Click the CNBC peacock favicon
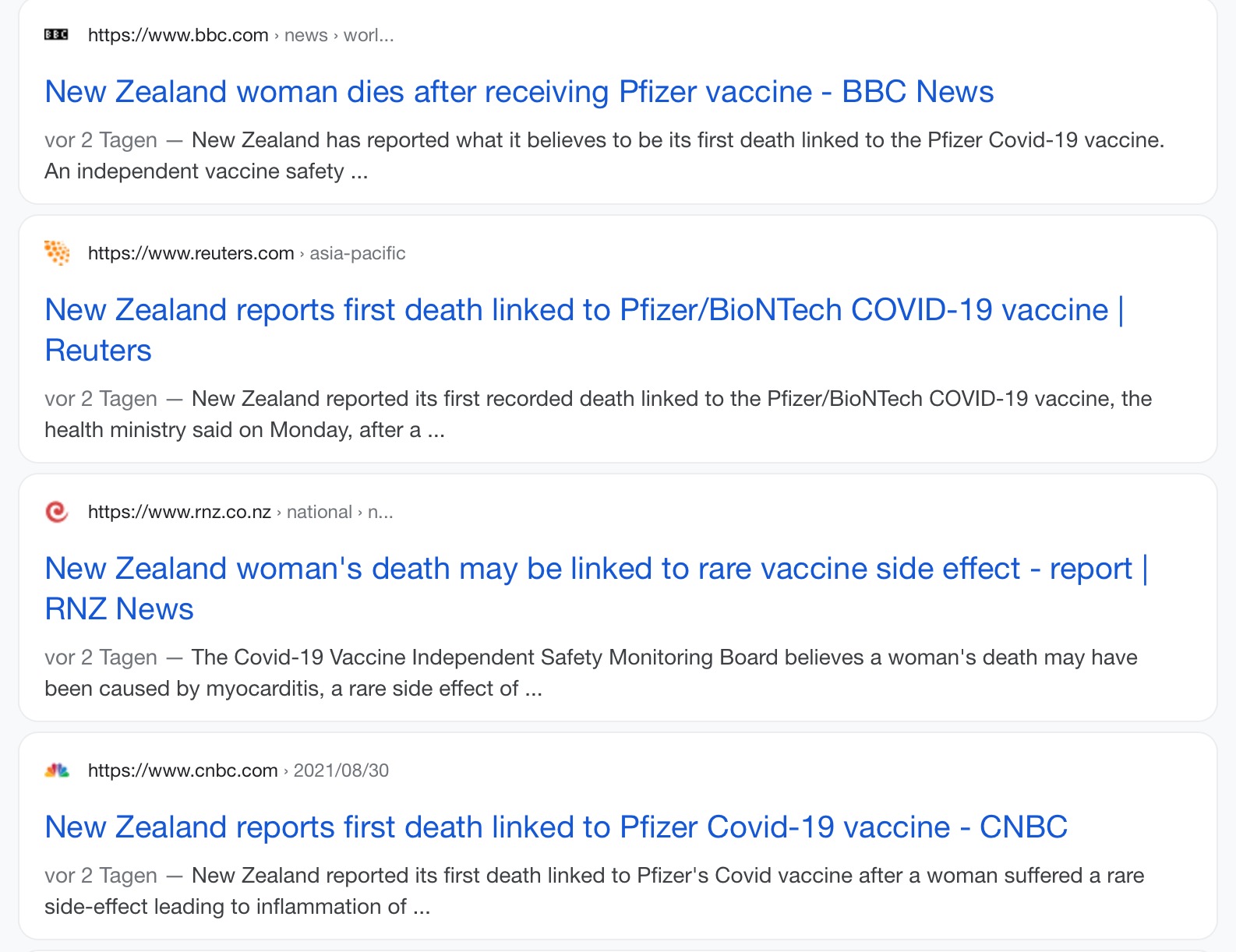The width and height of the screenshot is (1236, 952). click(57, 770)
